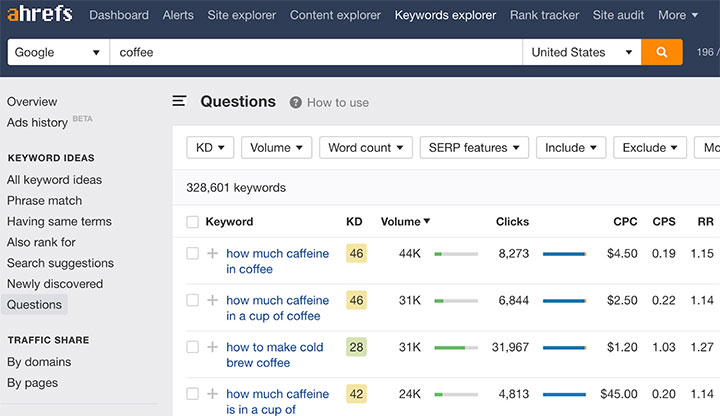Click plus icon next to 'how much caffeine in a cup of coffee'

coord(212,300)
